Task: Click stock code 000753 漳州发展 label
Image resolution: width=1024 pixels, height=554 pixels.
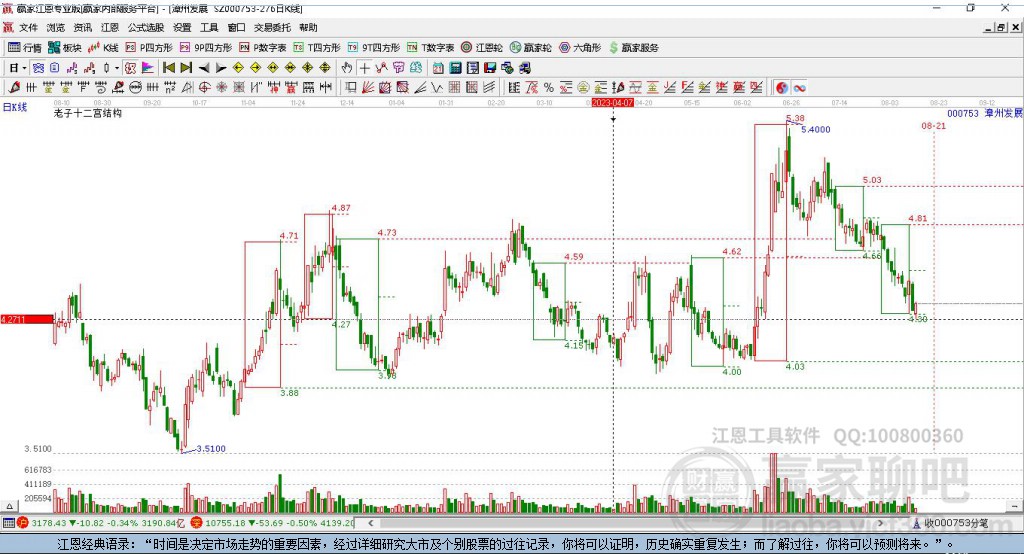Action: coord(985,114)
